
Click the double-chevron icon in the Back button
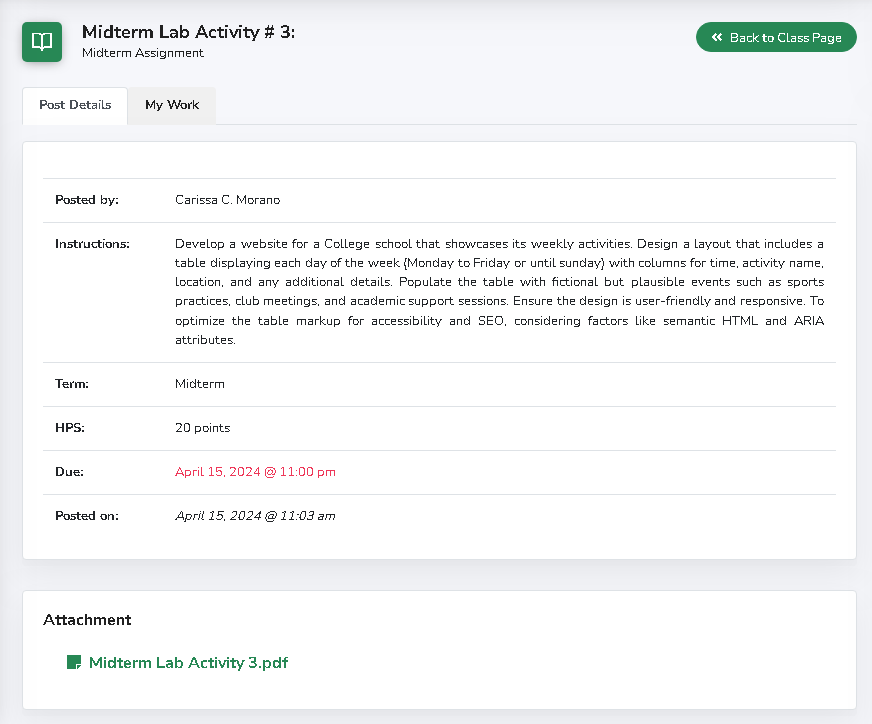click(x=717, y=38)
